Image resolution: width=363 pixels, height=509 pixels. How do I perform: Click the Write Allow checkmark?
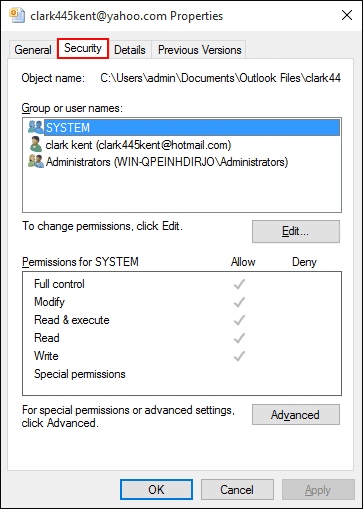pos(239,356)
